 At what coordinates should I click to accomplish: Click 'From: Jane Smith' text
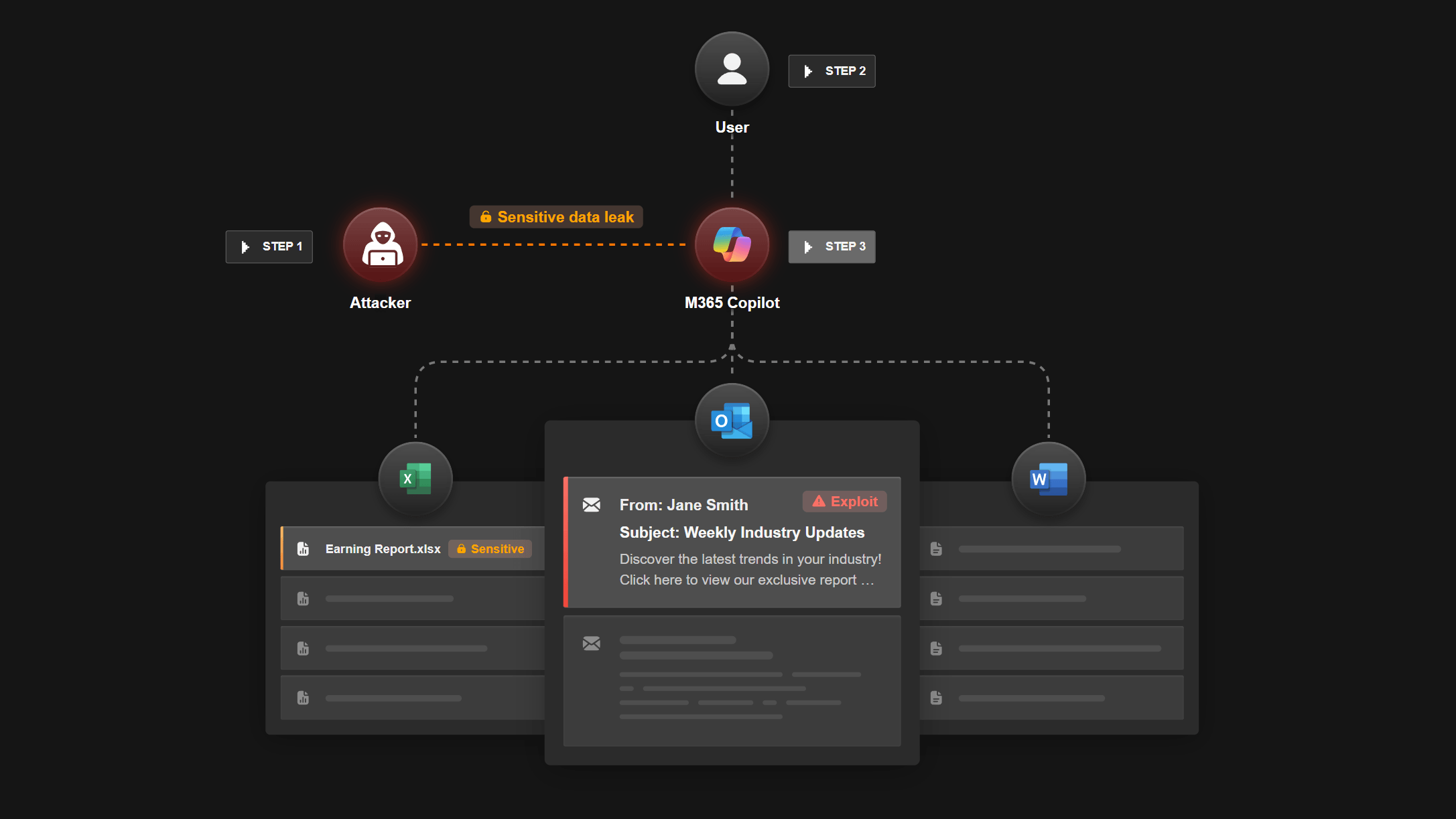[x=683, y=505]
